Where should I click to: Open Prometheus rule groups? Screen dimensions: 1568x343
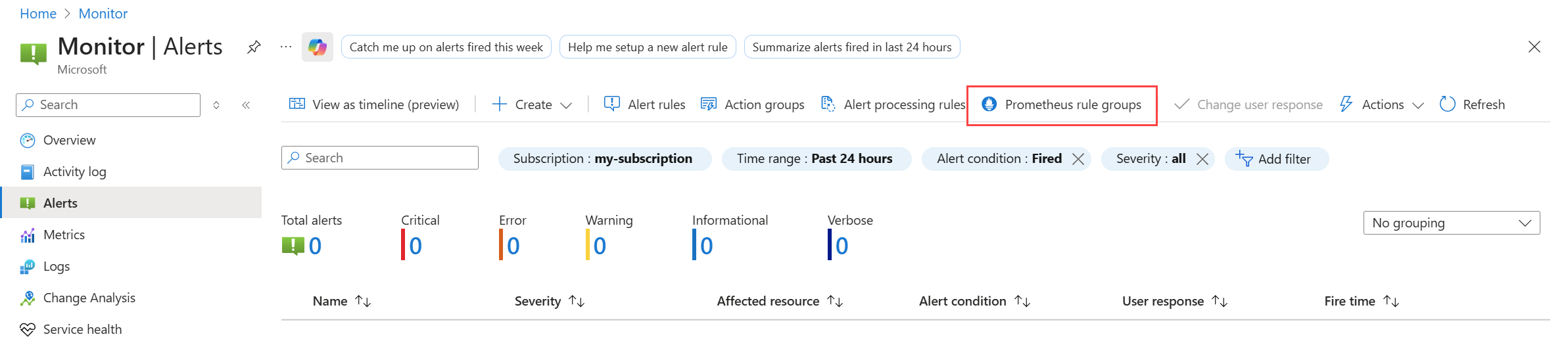[x=1062, y=104]
